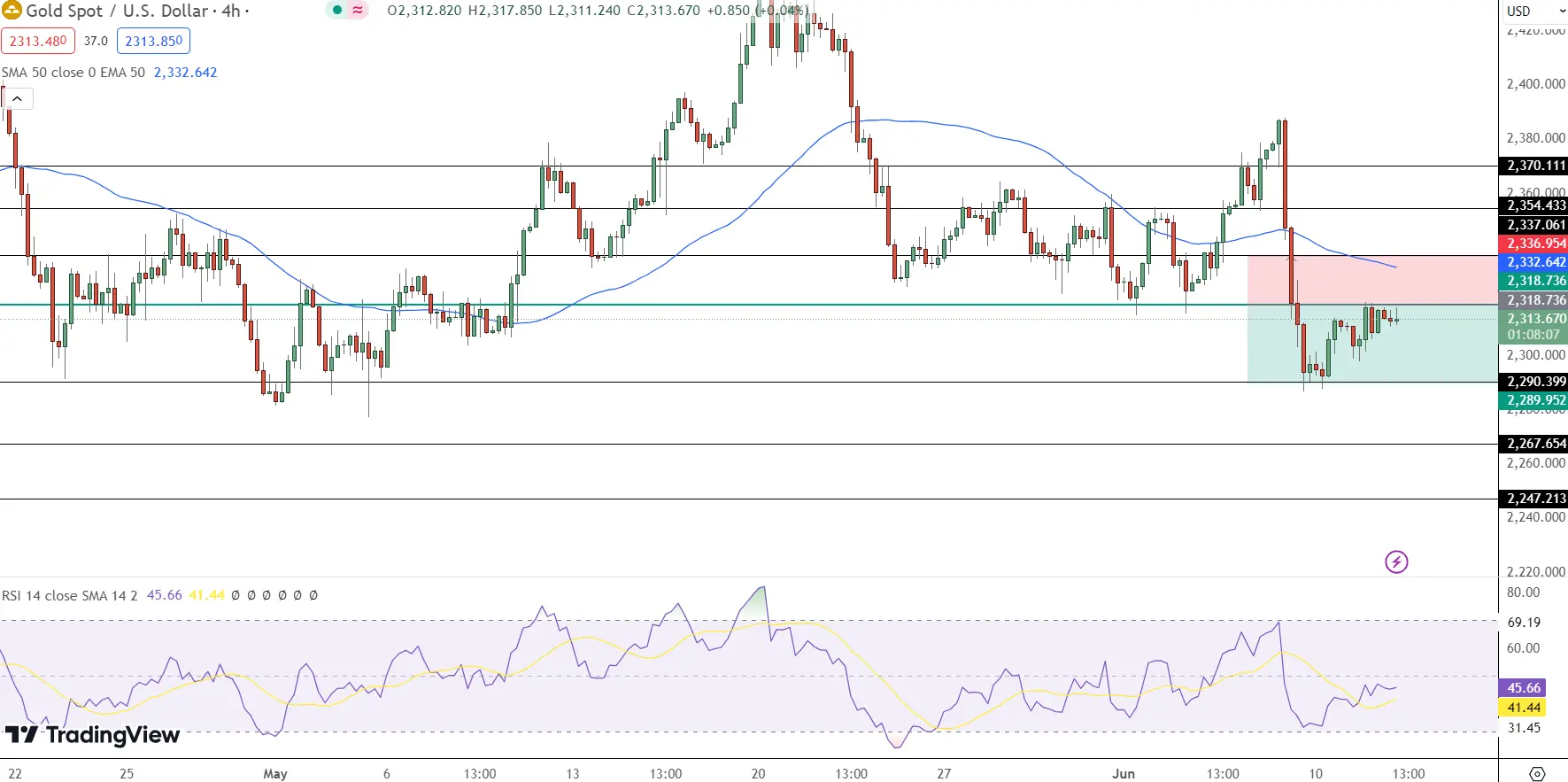
Task: Click the blue 2,332.642 EMA price label
Action: click(x=1533, y=262)
